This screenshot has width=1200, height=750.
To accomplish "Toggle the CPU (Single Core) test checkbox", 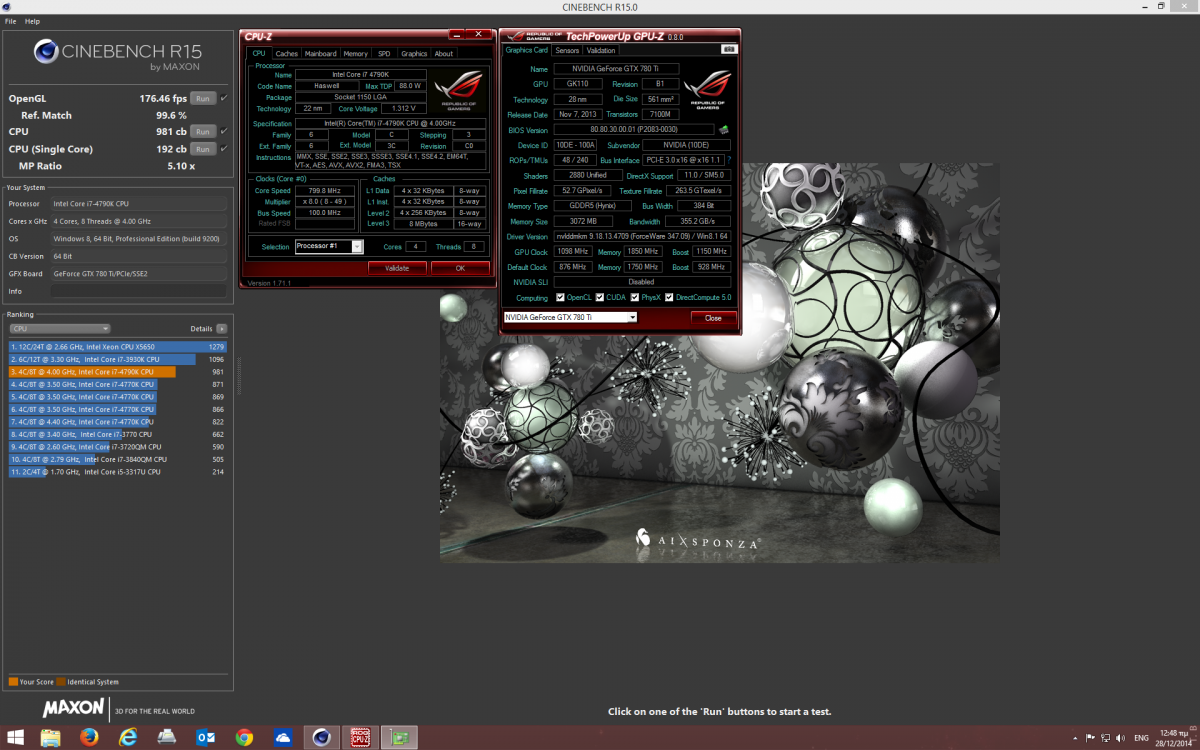I will 224,148.
